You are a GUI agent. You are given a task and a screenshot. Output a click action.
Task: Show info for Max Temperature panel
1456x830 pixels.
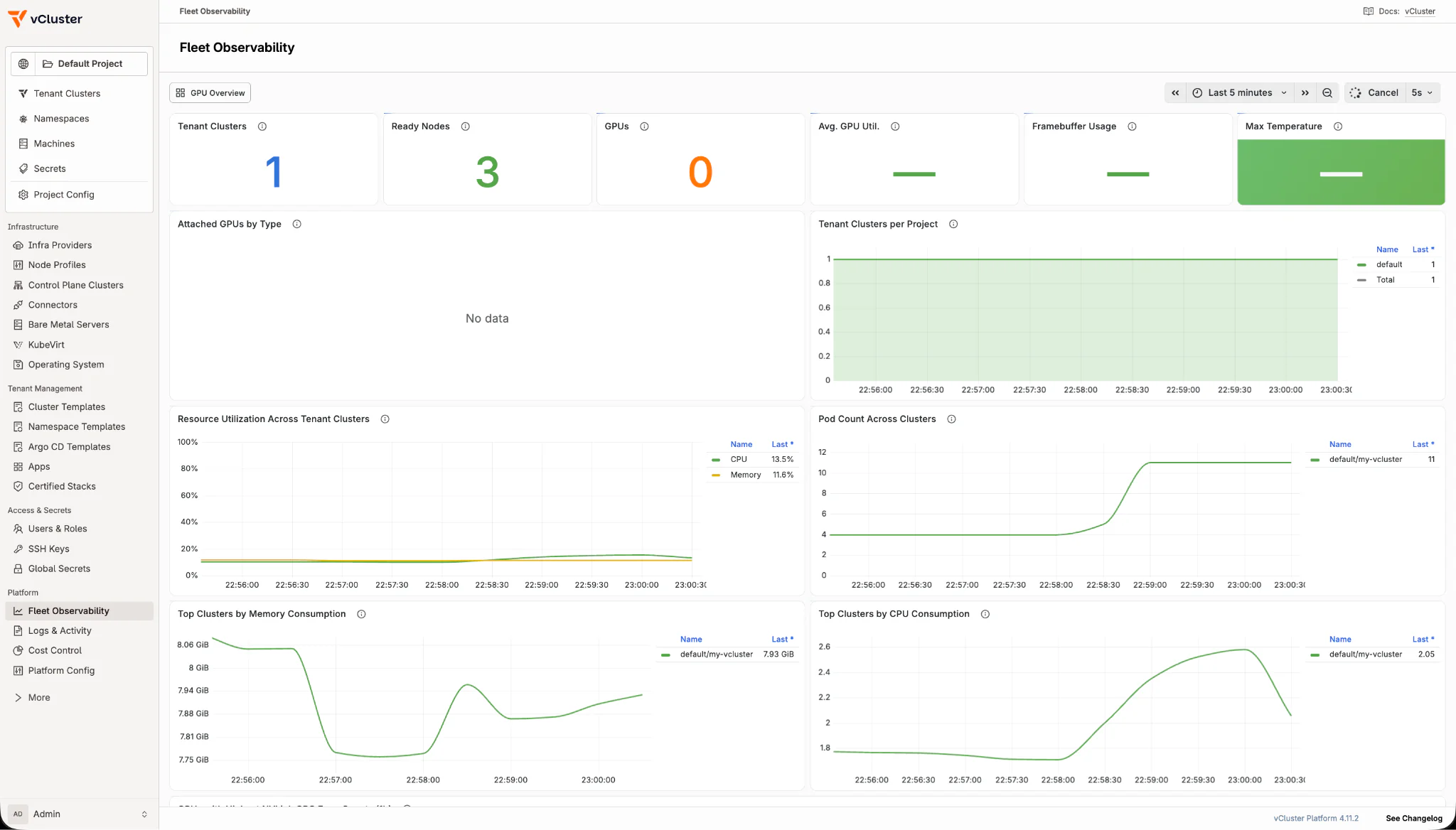[1338, 126]
